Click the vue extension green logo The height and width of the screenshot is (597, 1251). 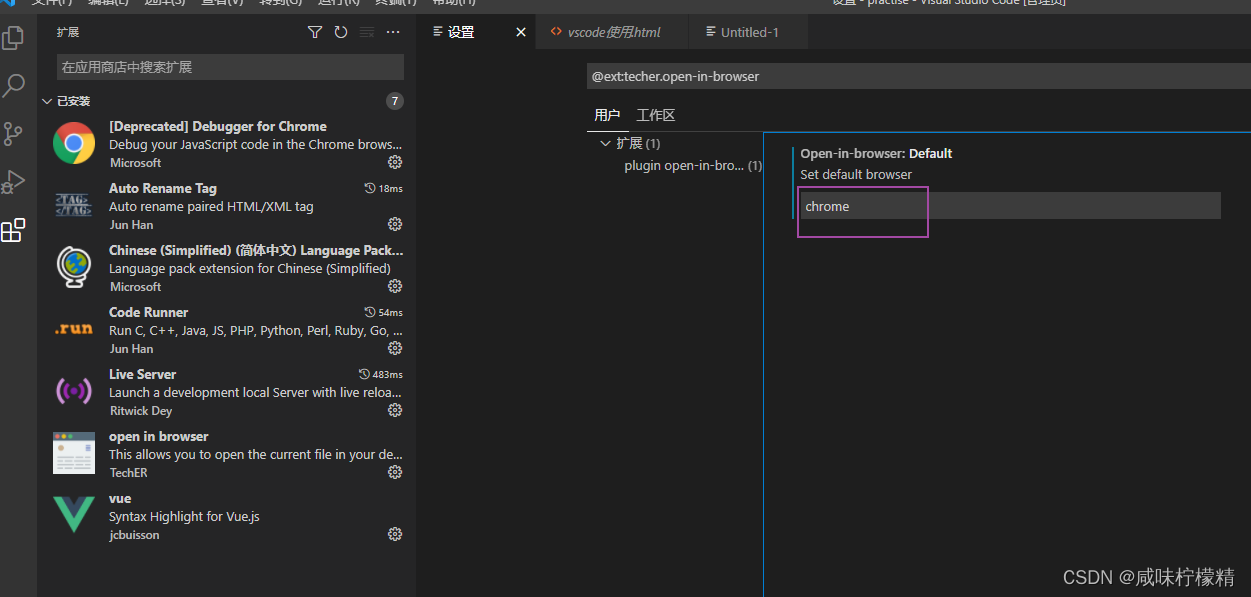point(74,514)
